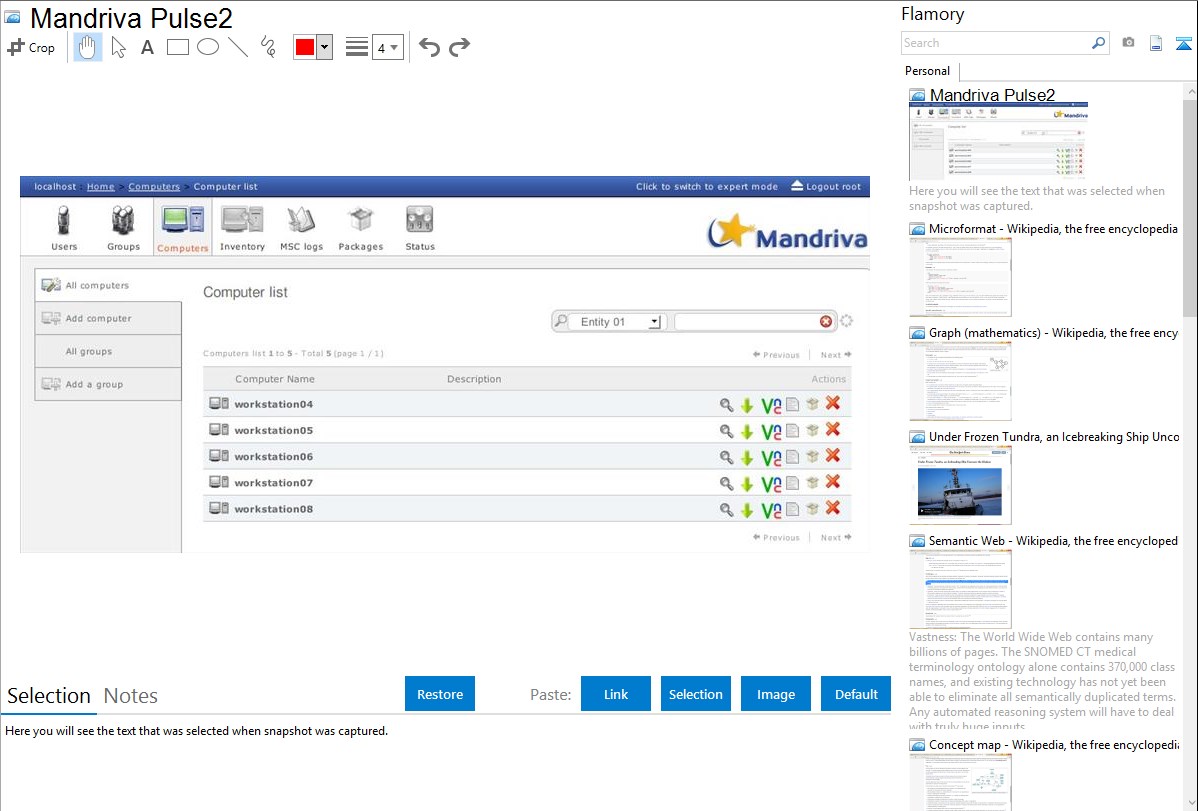The image size is (1198, 811).
Task: Redo the last annotation
Action: pos(459,47)
